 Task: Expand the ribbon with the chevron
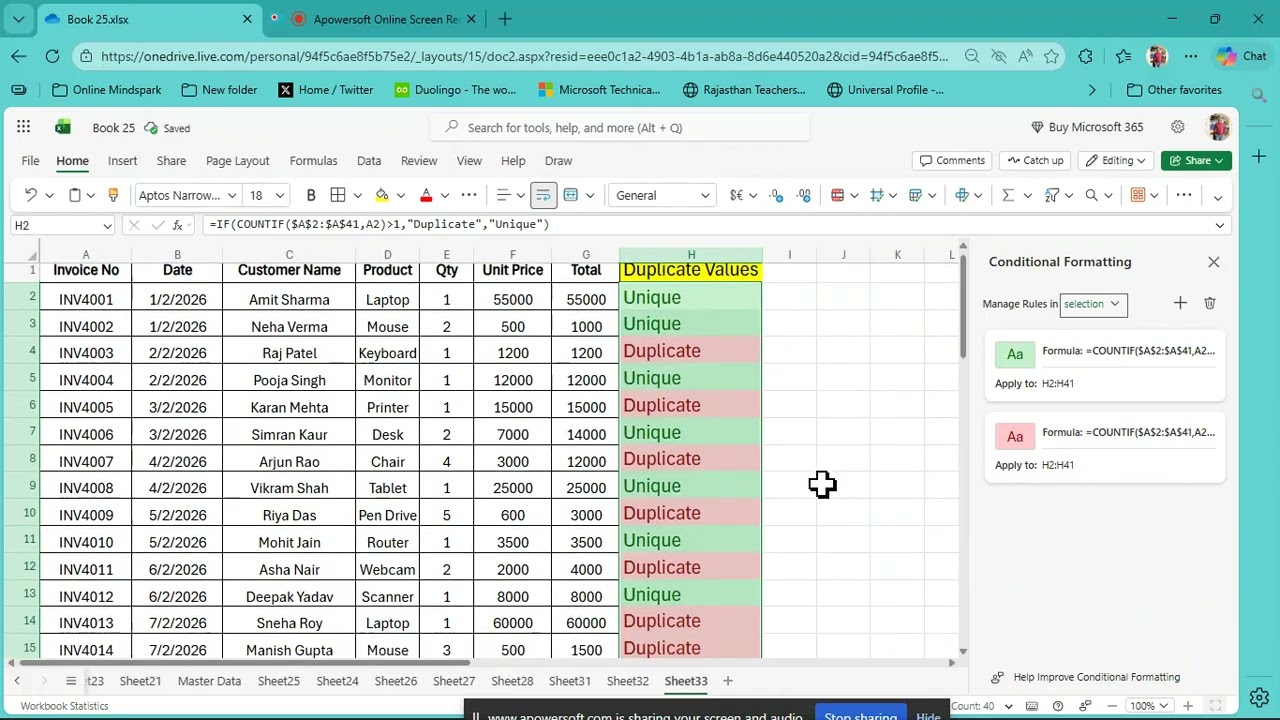point(1218,197)
